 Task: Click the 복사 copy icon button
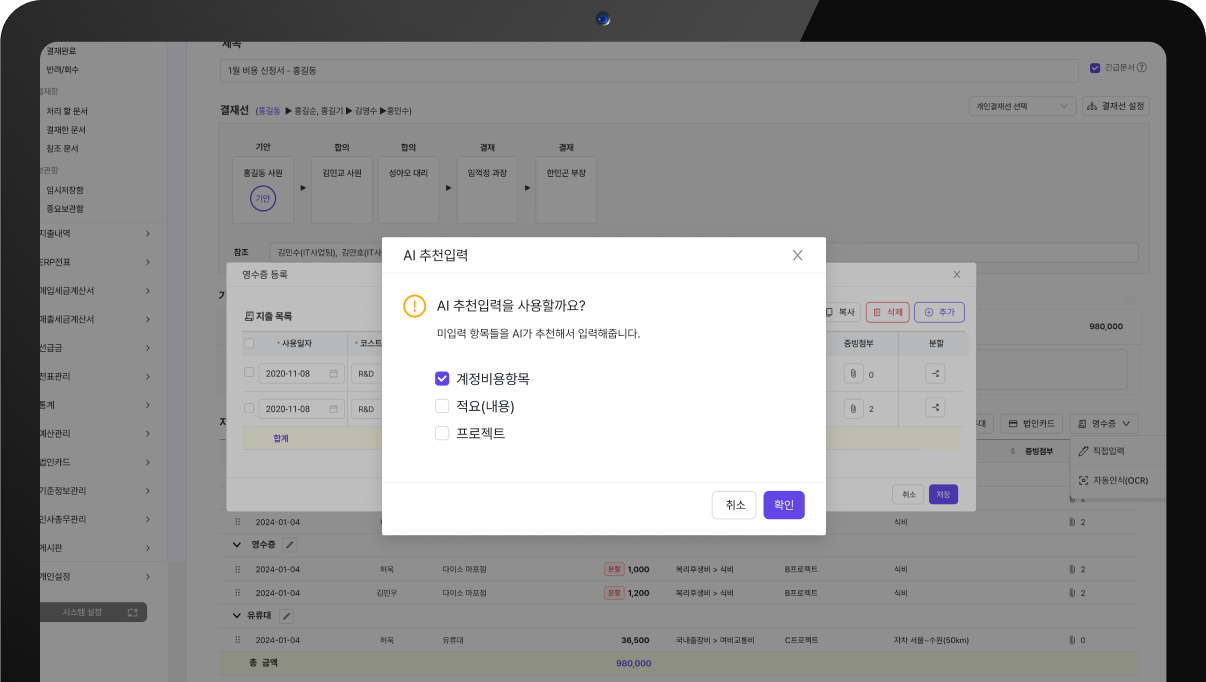tap(843, 312)
